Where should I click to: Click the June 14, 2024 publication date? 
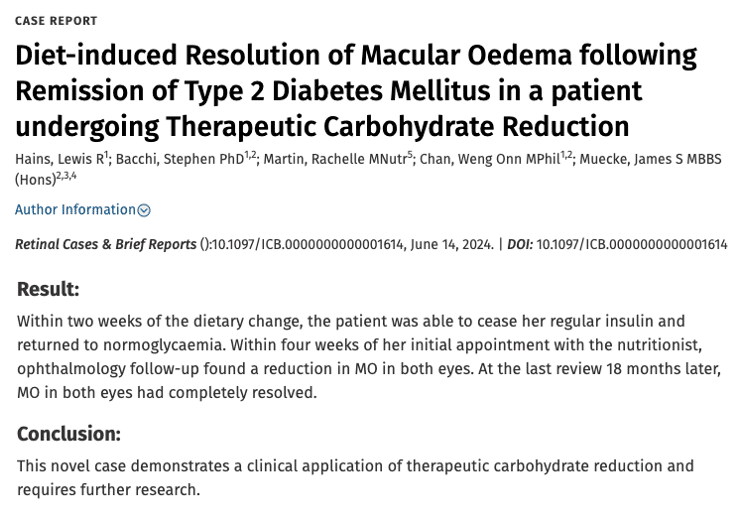coord(452,244)
